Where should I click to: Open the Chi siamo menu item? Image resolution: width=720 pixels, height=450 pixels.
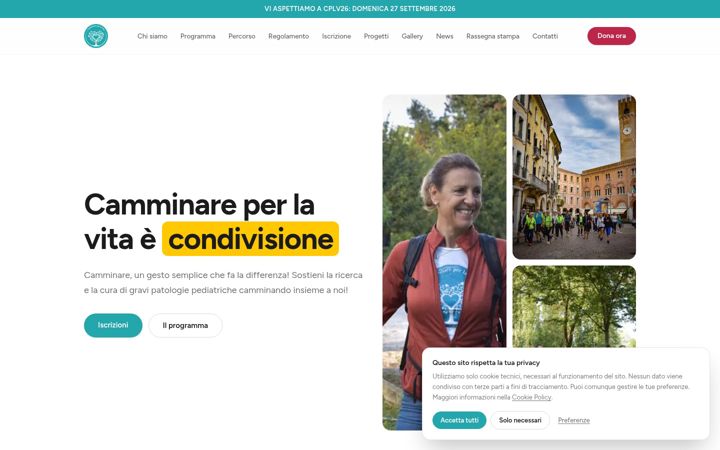[x=152, y=36]
